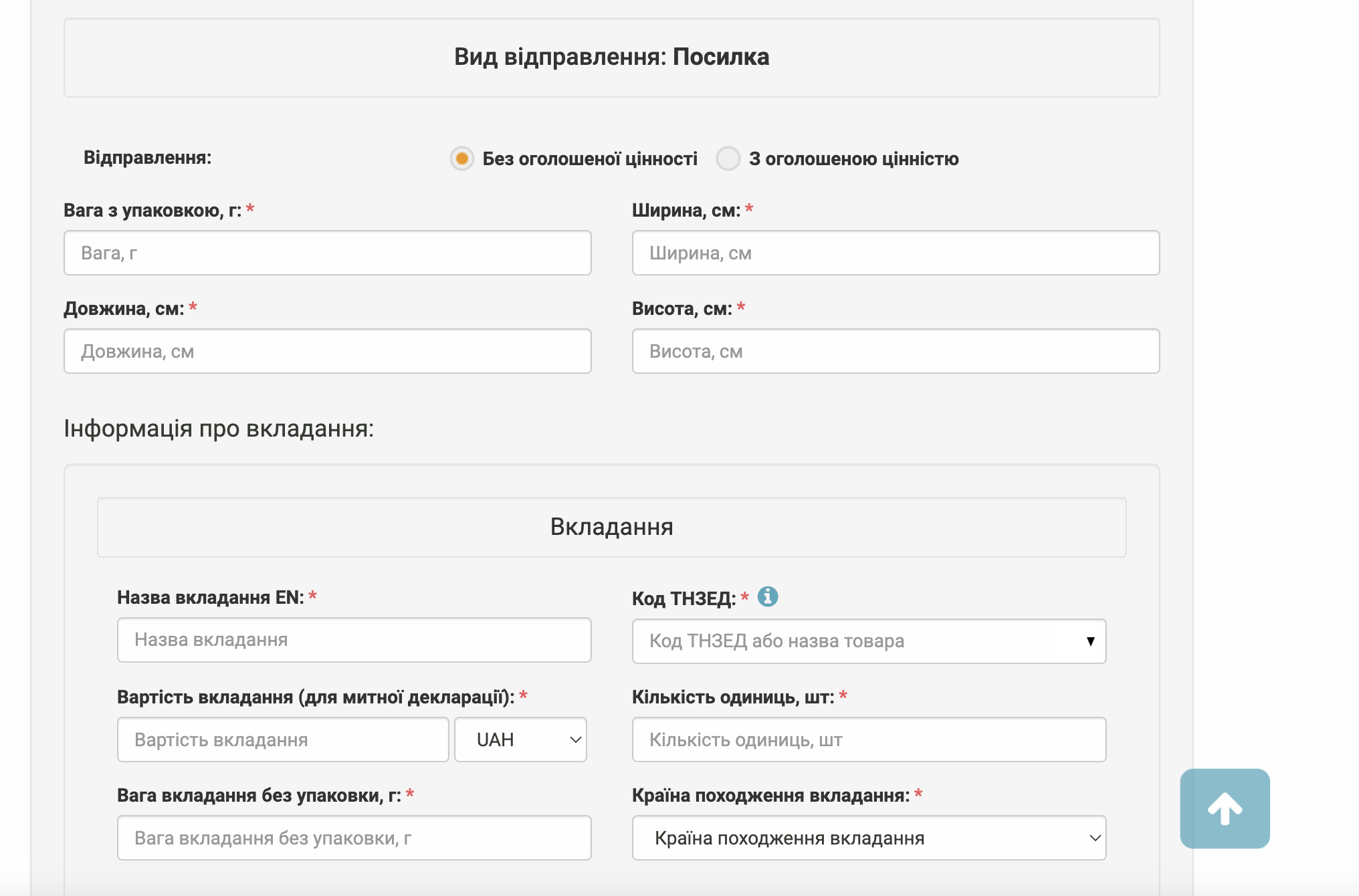Image resolution: width=1359 pixels, height=896 pixels.
Task: Click the 'Відправлення:' label
Action: [x=147, y=158]
